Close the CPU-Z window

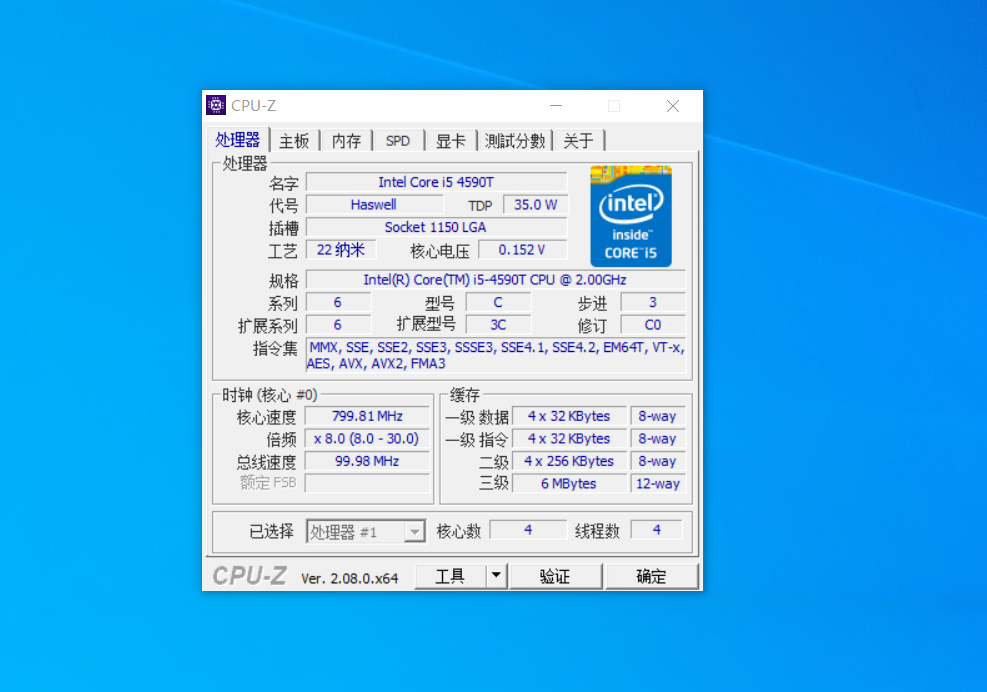click(673, 106)
